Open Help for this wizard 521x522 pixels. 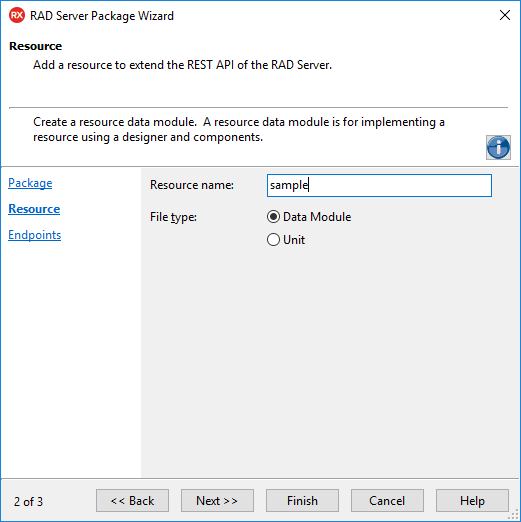(x=472, y=500)
